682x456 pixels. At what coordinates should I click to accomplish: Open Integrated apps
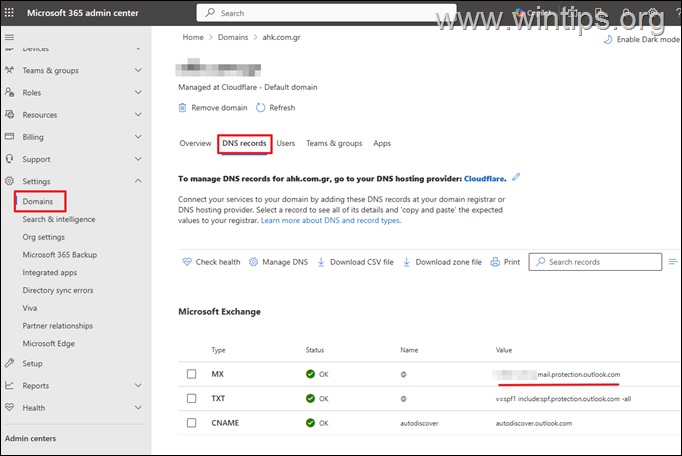pyautogui.click(x=50, y=272)
